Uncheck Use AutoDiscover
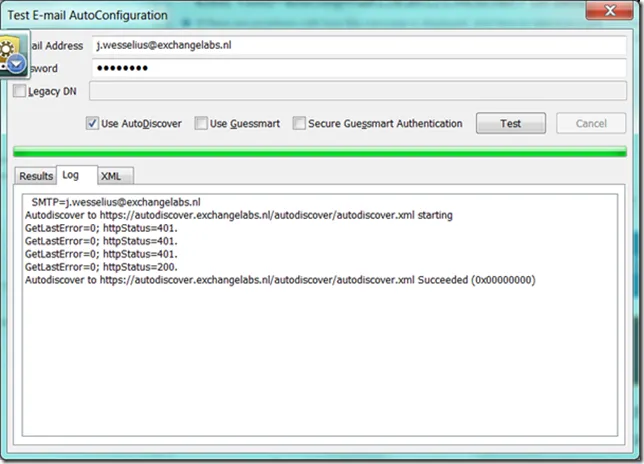The height and width of the screenshot is (464, 644). [x=92, y=123]
